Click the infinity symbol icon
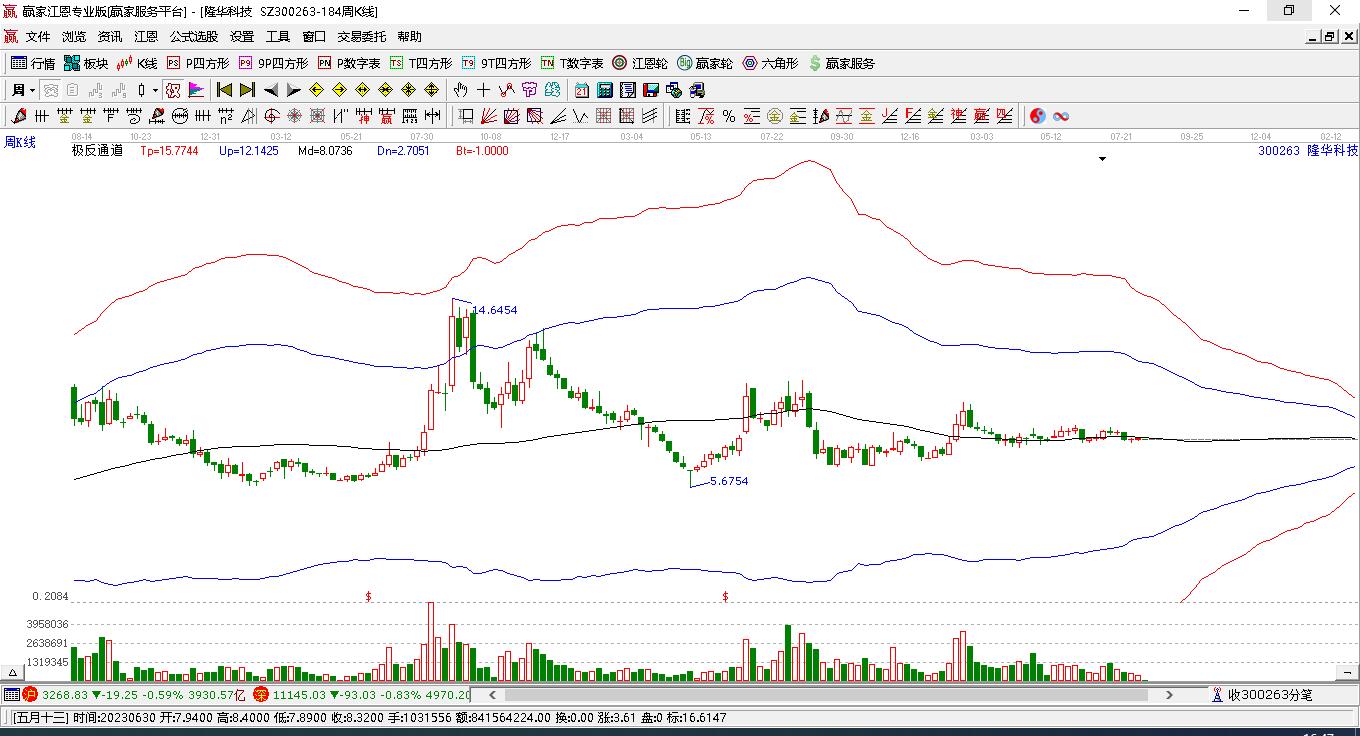 (x=1061, y=116)
